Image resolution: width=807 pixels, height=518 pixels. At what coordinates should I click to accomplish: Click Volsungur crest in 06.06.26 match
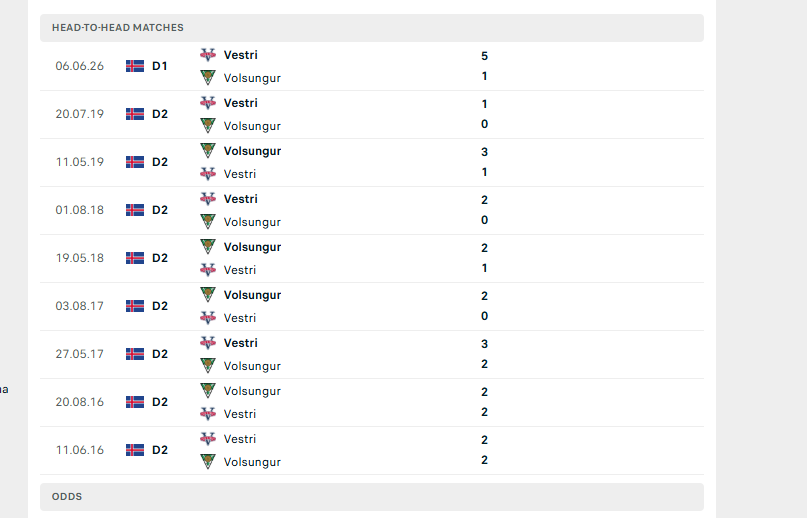208,78
